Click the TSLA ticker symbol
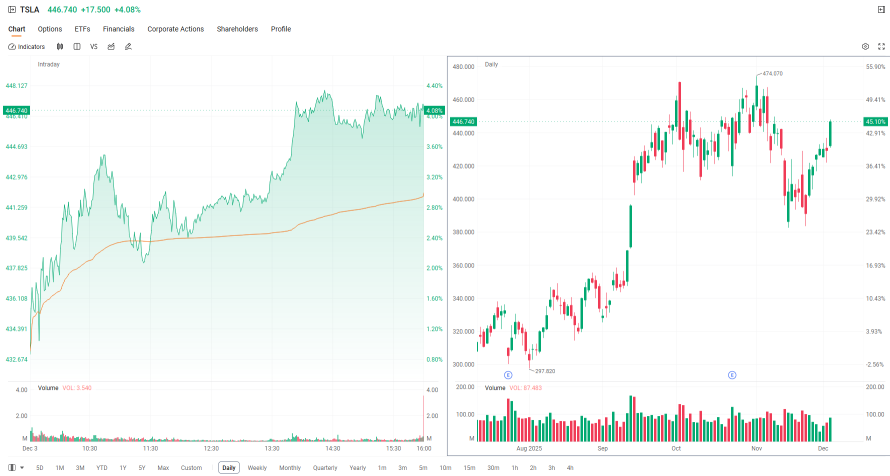Image resolution: width=890 pixels, height=476 pixels. (x=30, y=10)
